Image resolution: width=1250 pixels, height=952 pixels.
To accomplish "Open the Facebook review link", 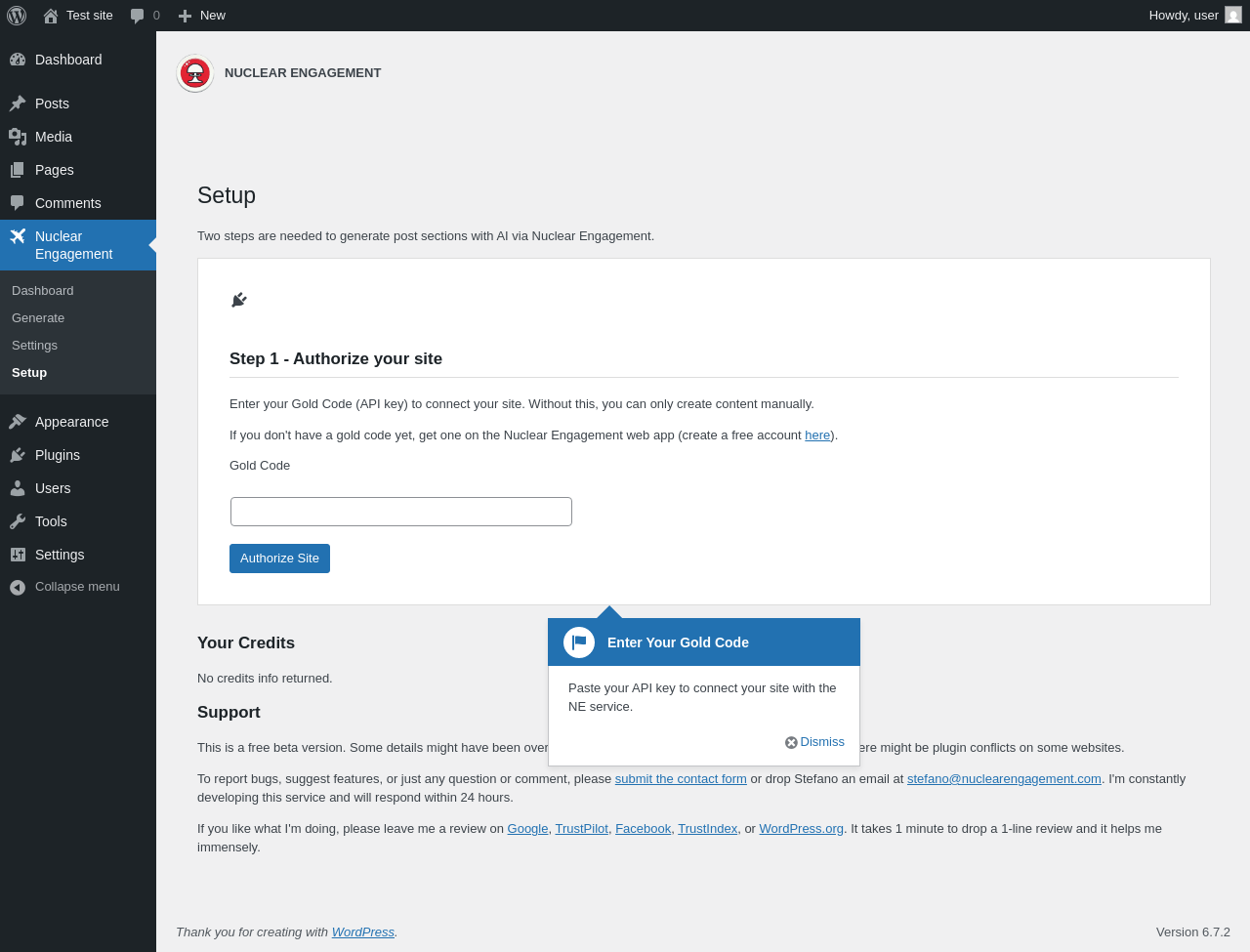I will 644,829.
